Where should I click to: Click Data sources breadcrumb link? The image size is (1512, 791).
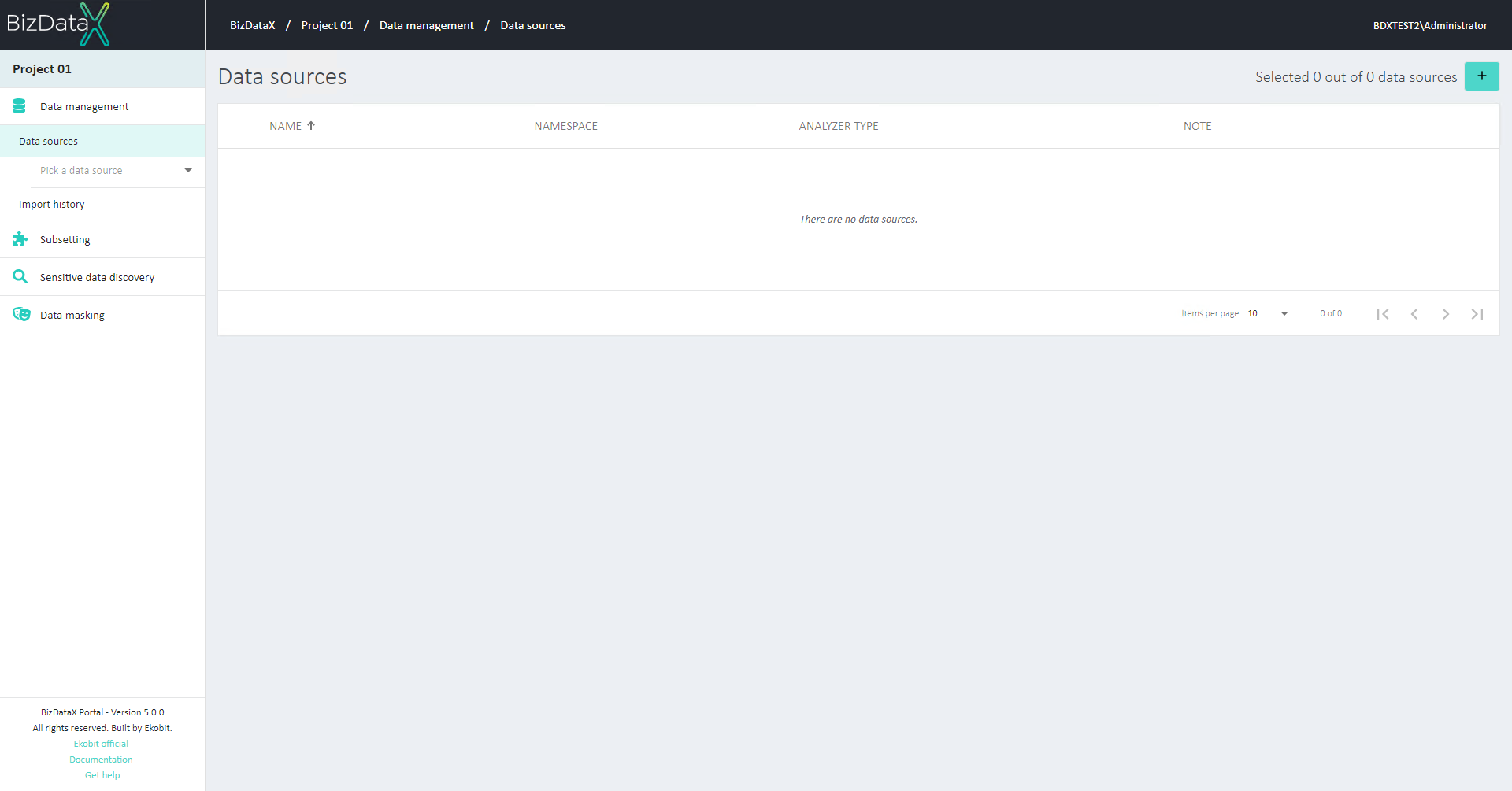click(x=533, y=25)
